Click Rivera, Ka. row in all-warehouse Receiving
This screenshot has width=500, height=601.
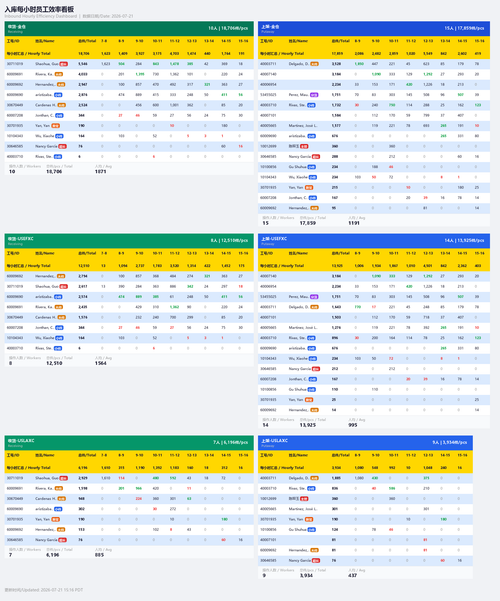(129, 74)
